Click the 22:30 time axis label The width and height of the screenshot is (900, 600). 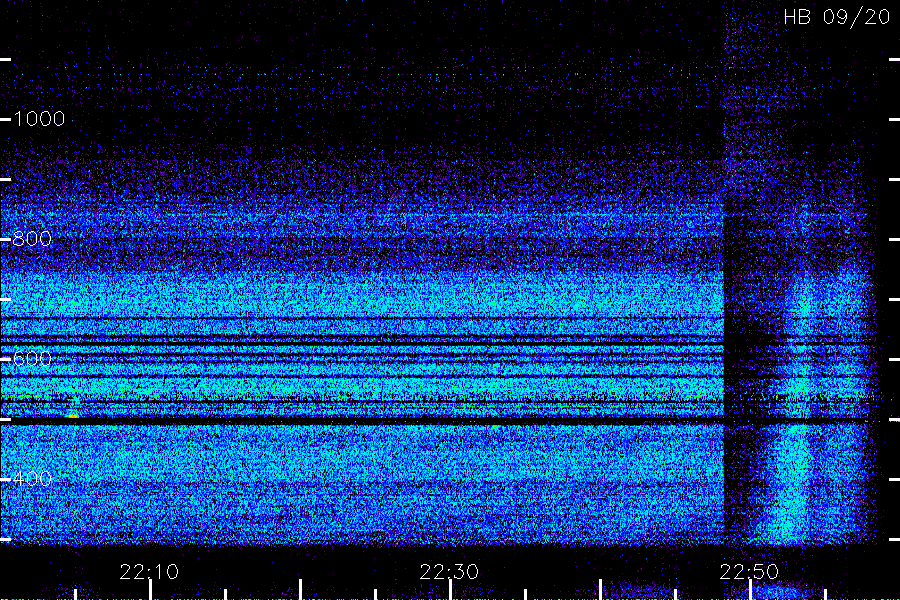click(449, 572)
